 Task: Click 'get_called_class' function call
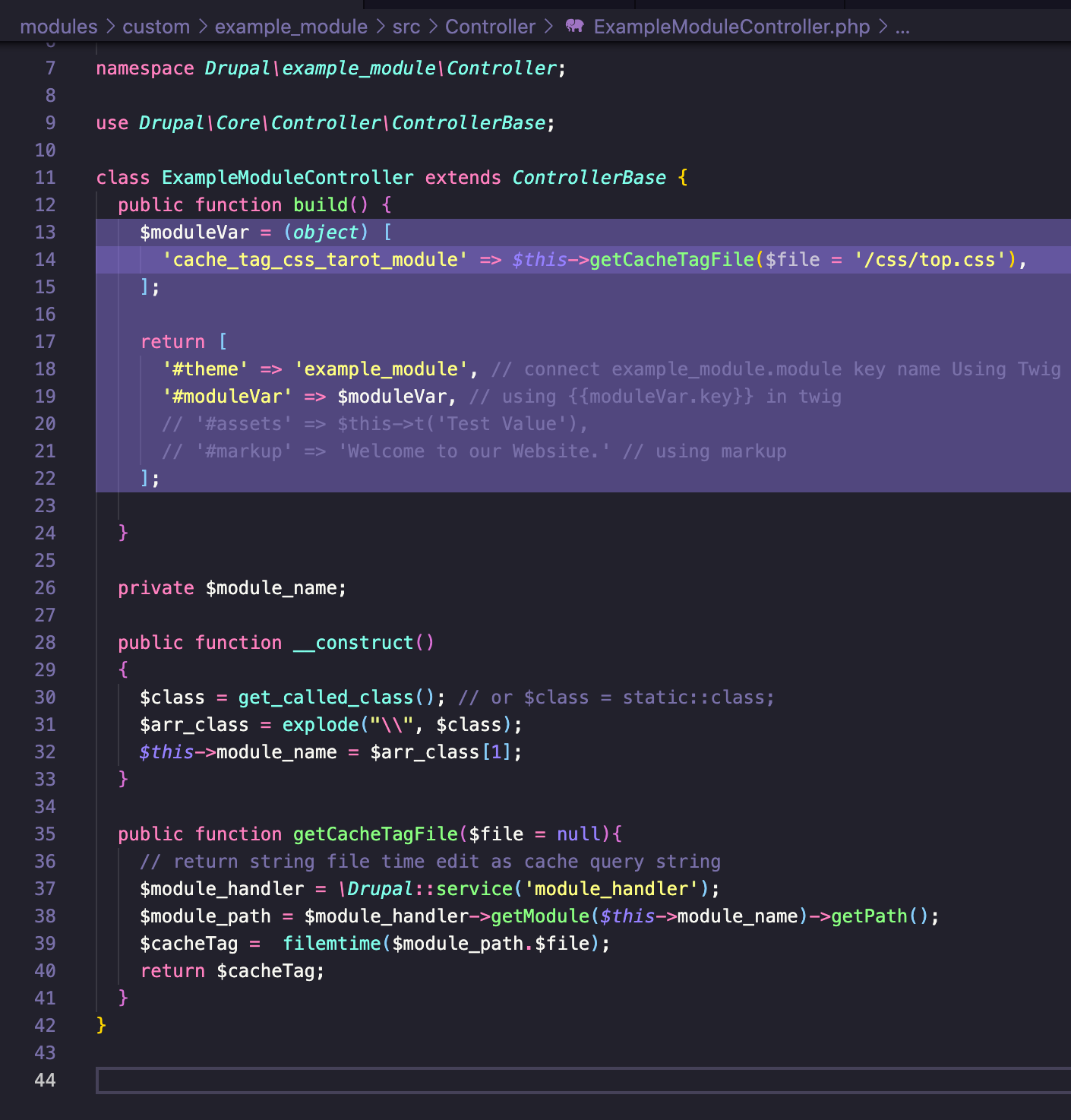pos(326,698)
